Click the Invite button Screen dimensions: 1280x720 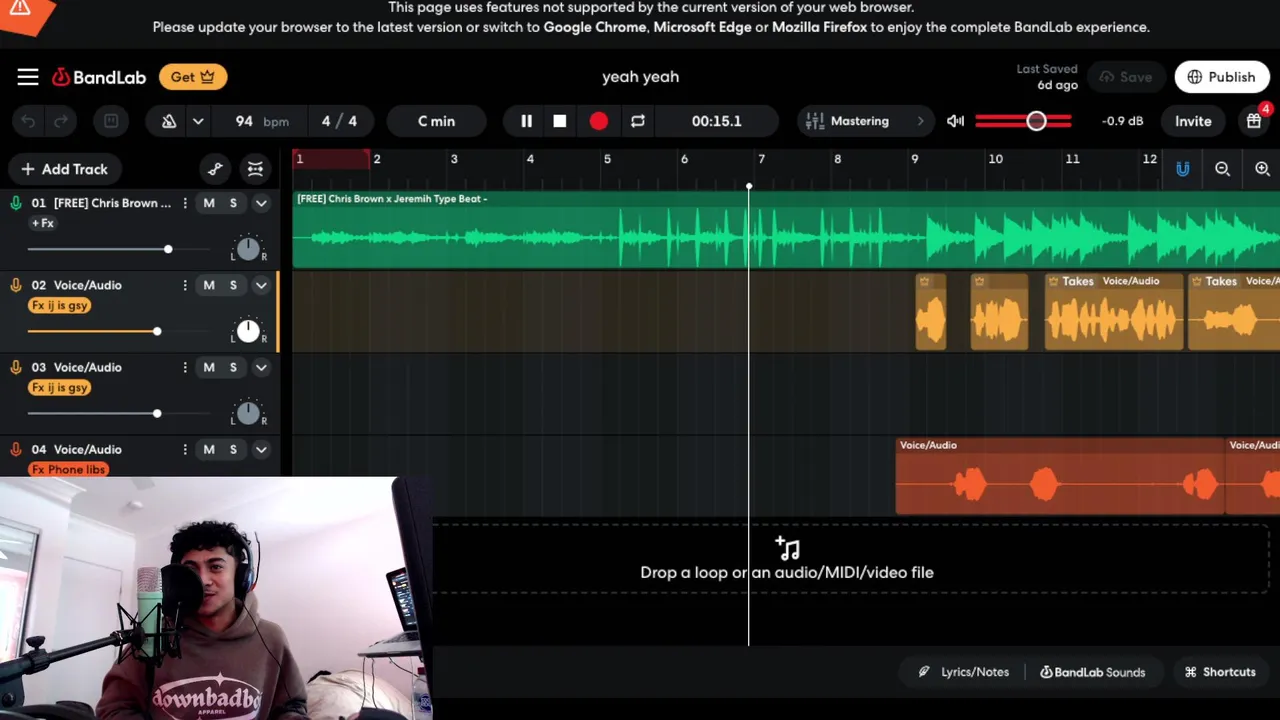pos(1193,121)
